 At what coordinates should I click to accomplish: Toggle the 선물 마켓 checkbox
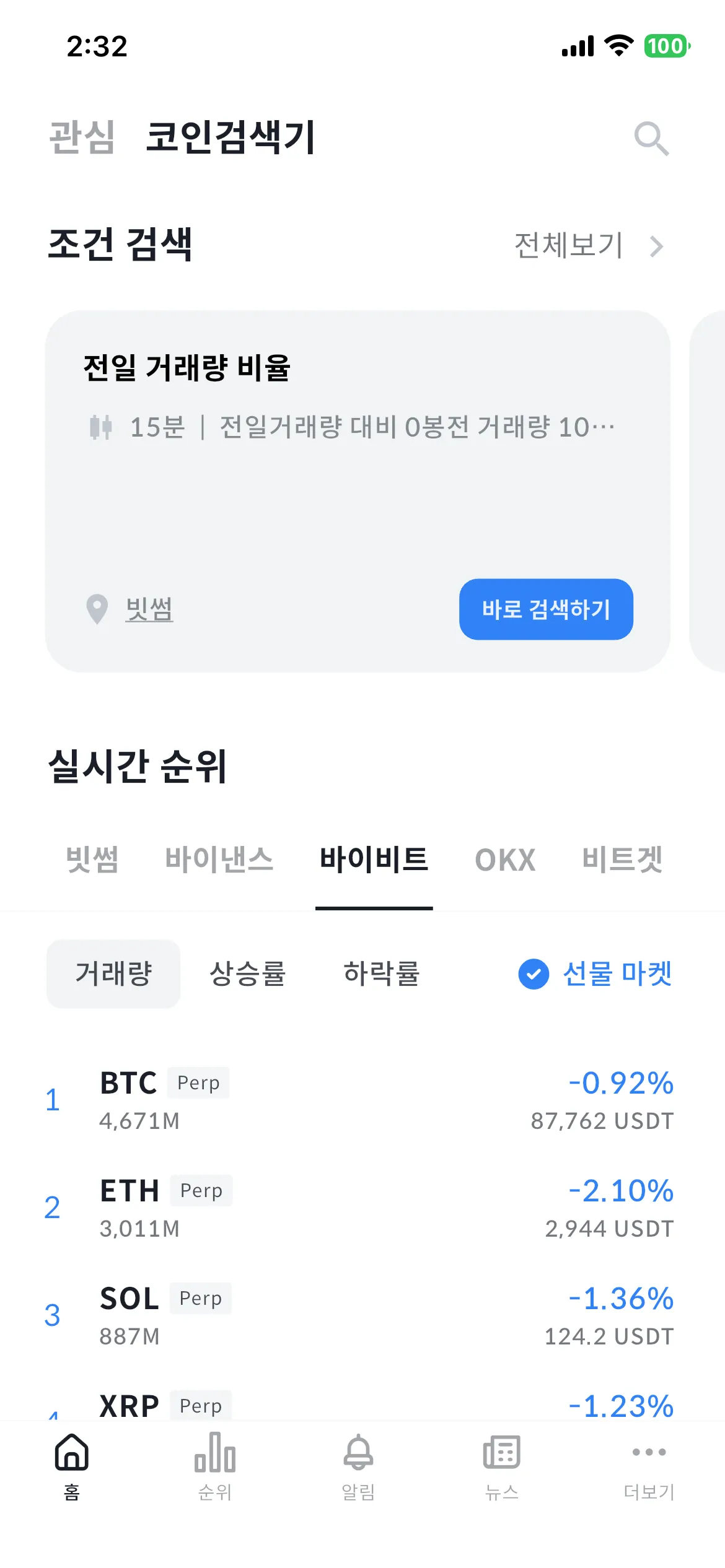pos(534,974)
